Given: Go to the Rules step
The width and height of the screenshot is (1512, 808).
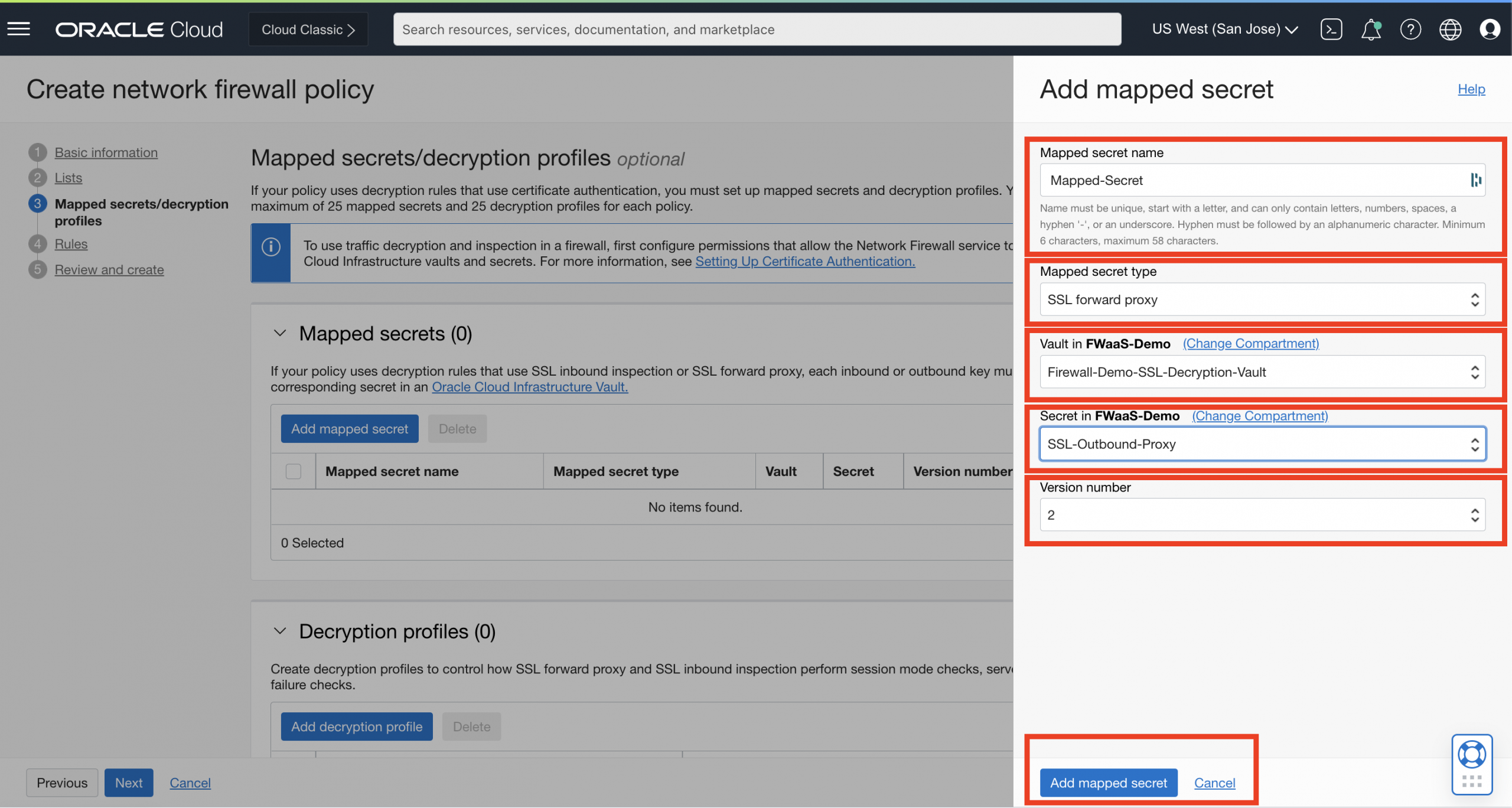Looking at the screenshot, I should pos(71,244).
